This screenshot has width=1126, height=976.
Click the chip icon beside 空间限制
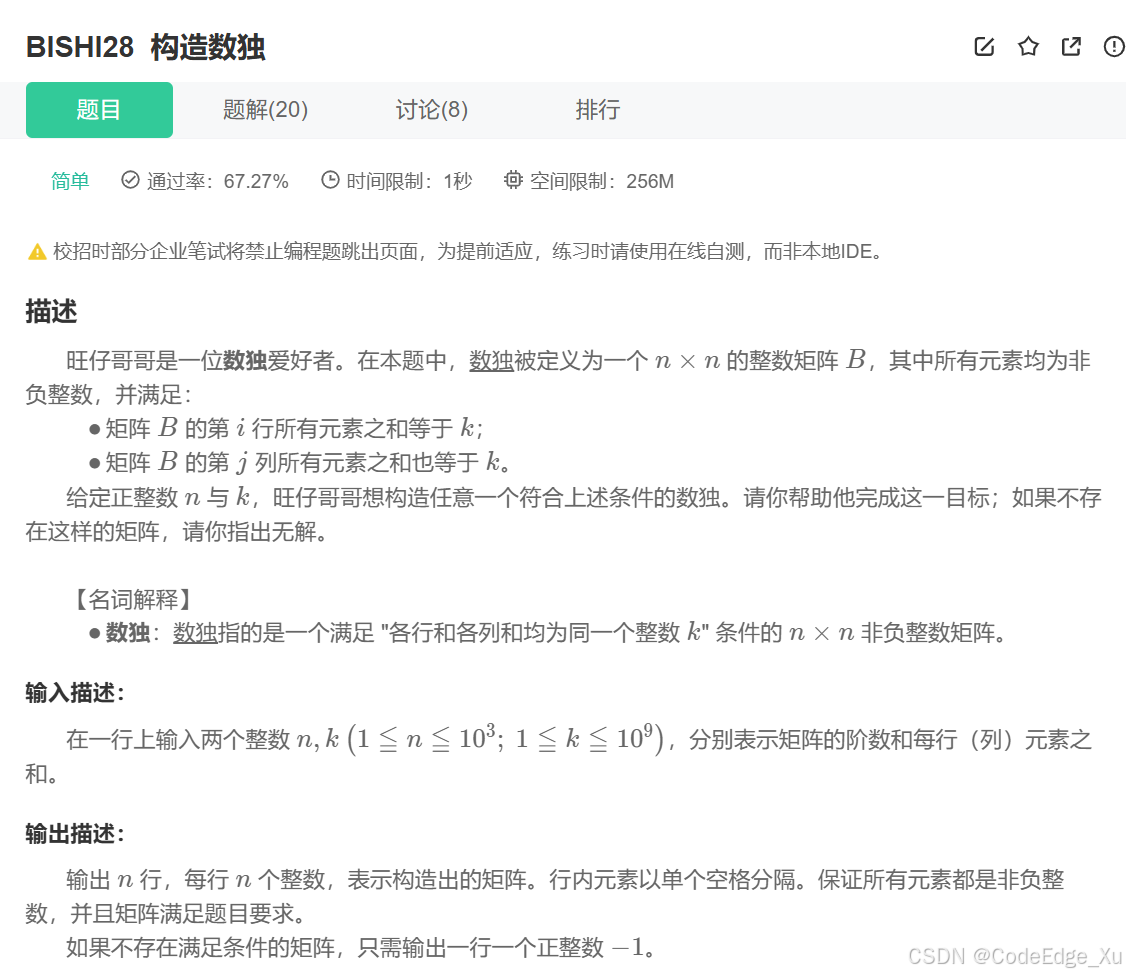513,181
